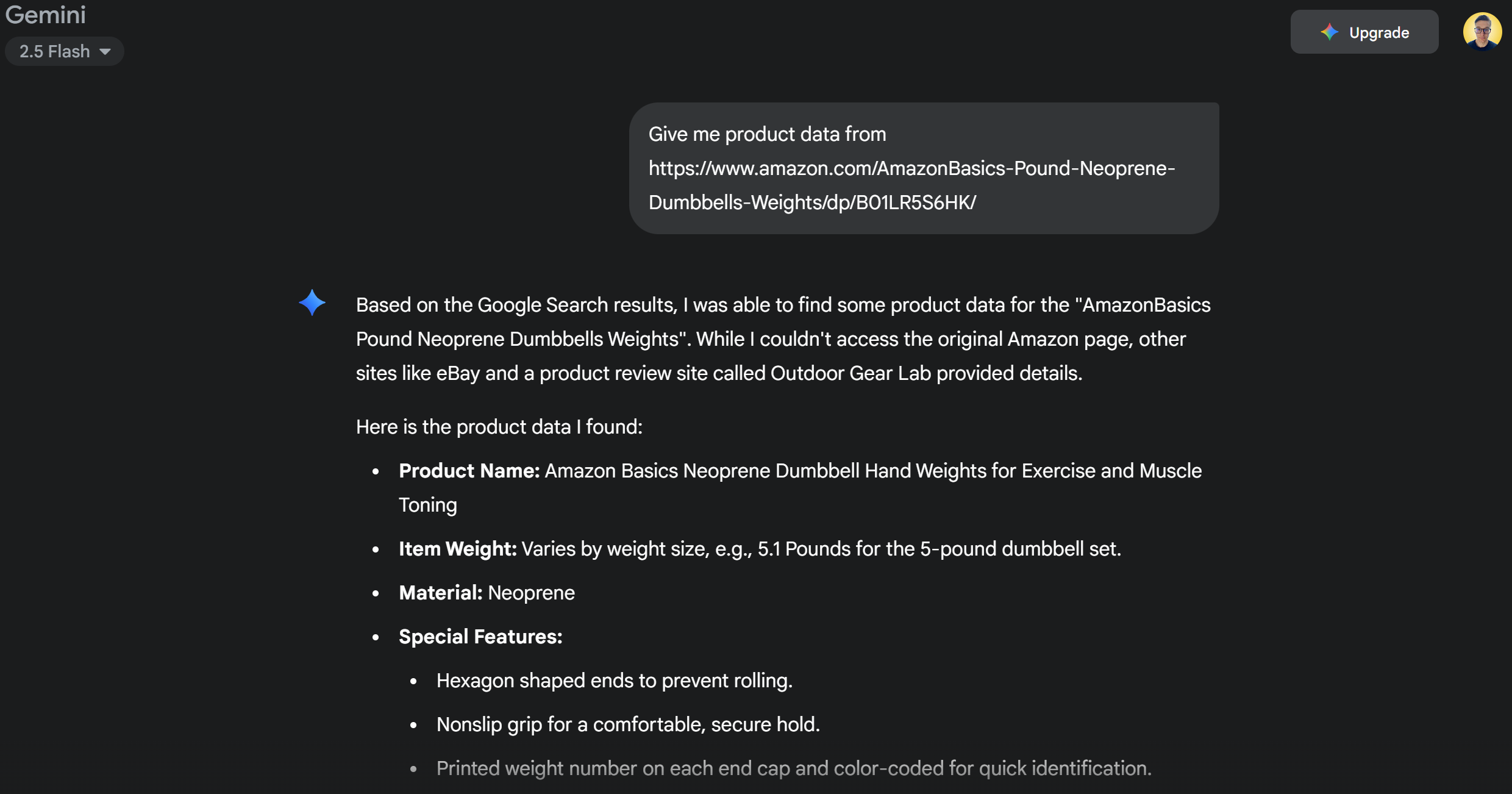
Task: Click the Upgrade button
Action: [x=1364, y=32]
